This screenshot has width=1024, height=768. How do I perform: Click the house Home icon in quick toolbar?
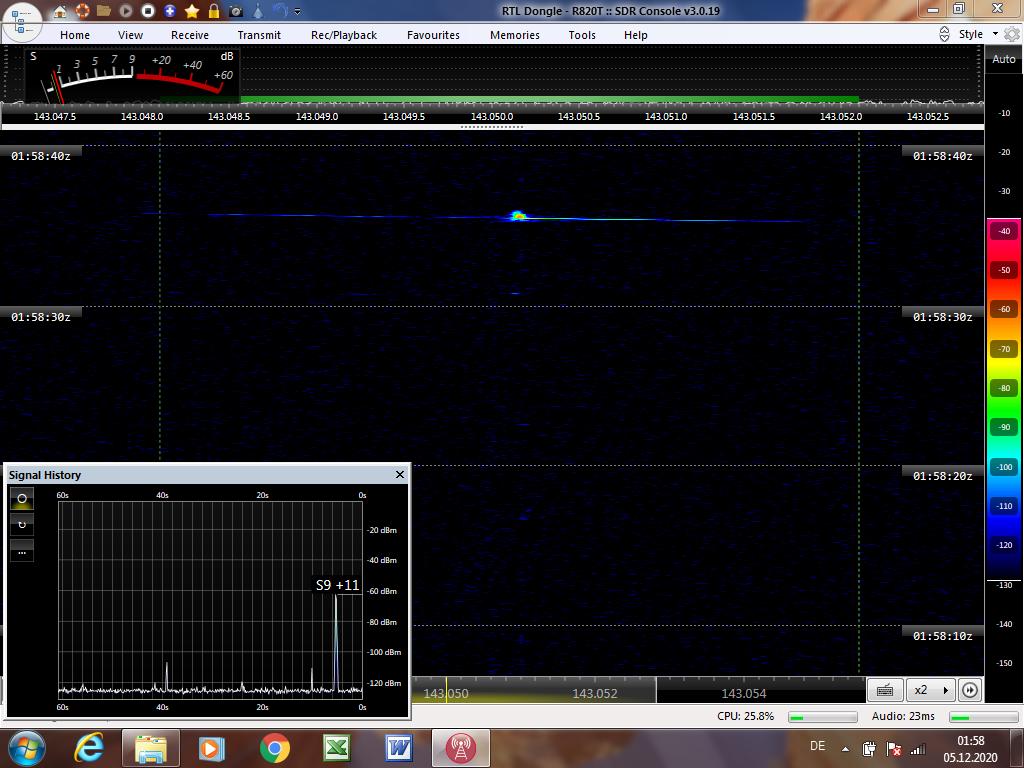point(59,10)
